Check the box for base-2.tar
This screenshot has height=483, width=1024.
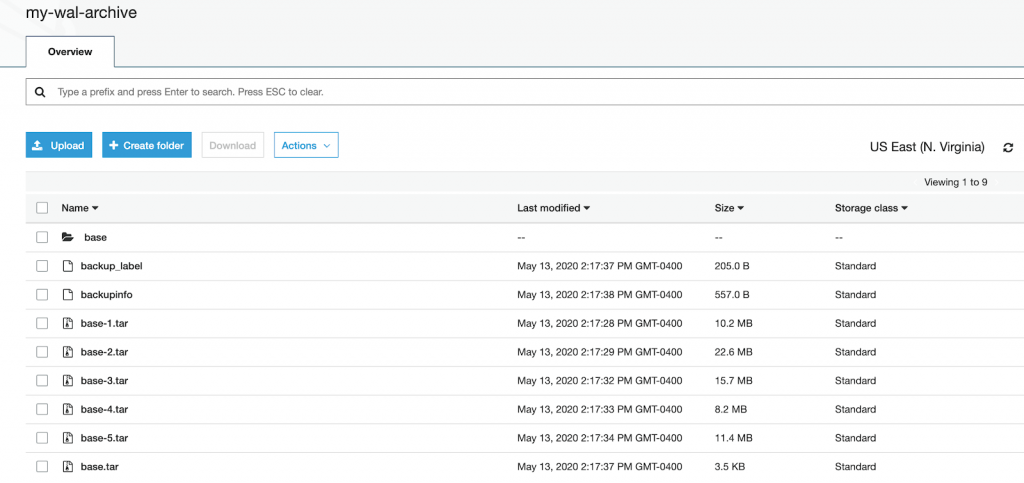pyautogui.click(x=42, y=352)
